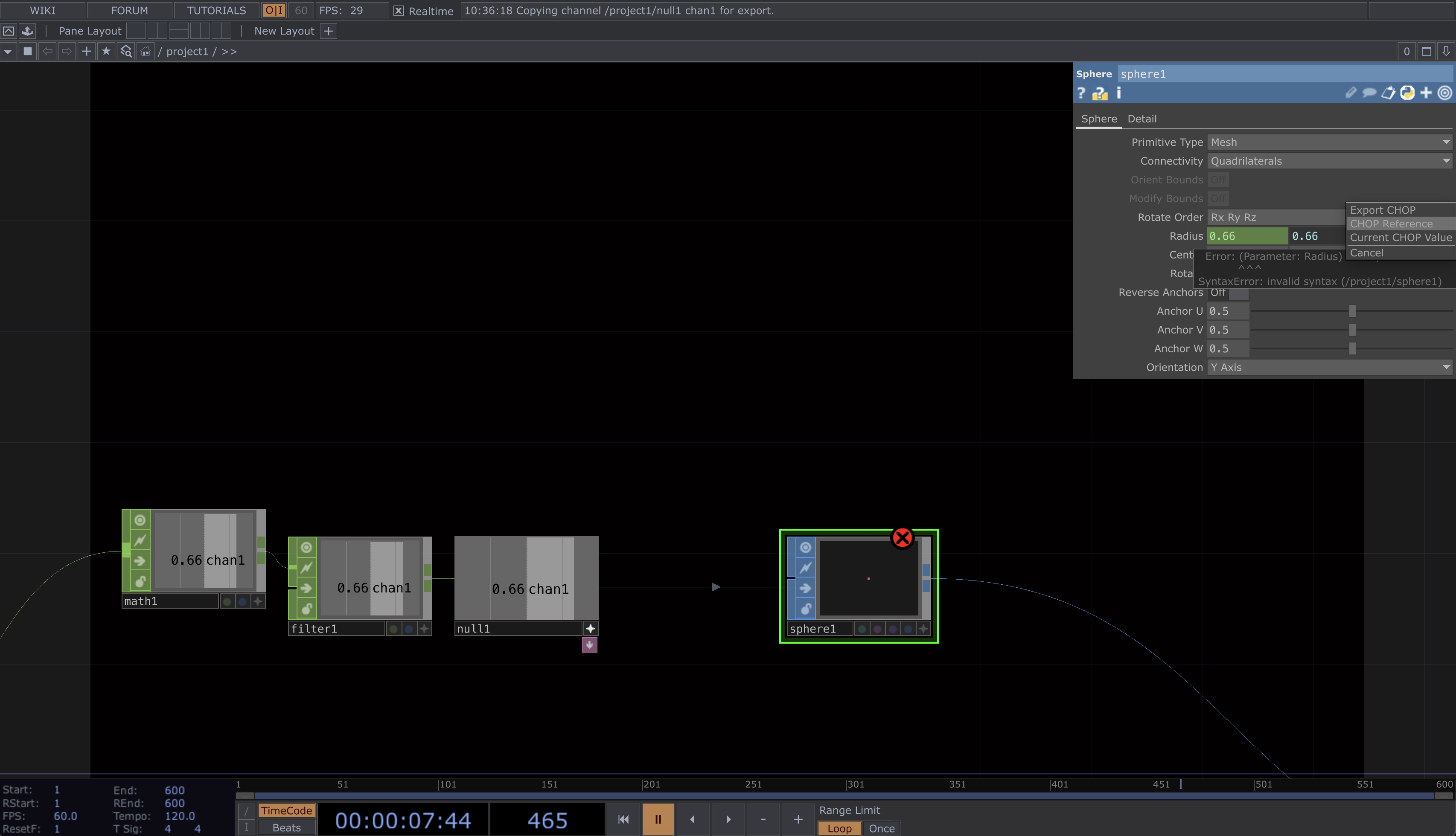
Task: Choose CHOP Reference from the context menu
Action: (x=1391, y=224)
